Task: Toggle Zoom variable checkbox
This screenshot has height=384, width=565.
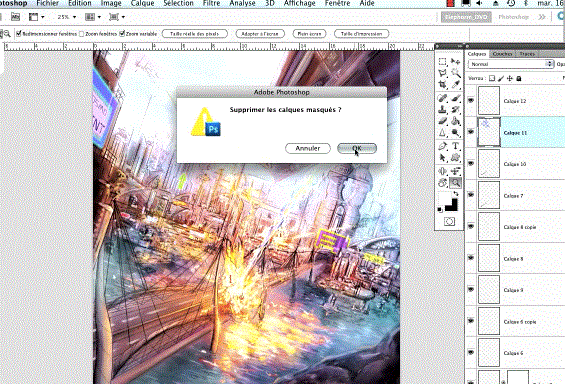Action: click(x=122, y=34)
